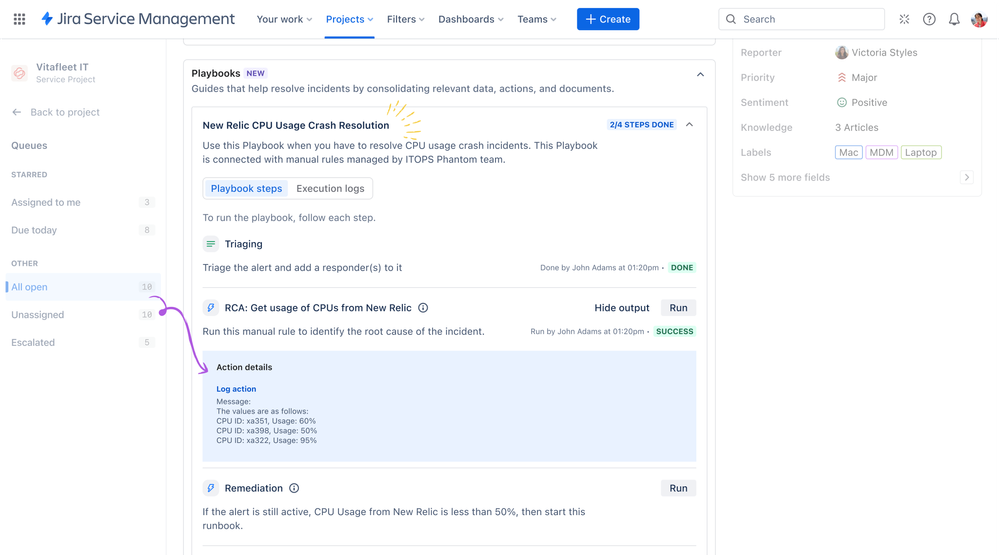The height and width of the screenshot is (555, 999).
Task: Click the Positive sentiment value
Action: pyautogui.click(x=869, y=103)
